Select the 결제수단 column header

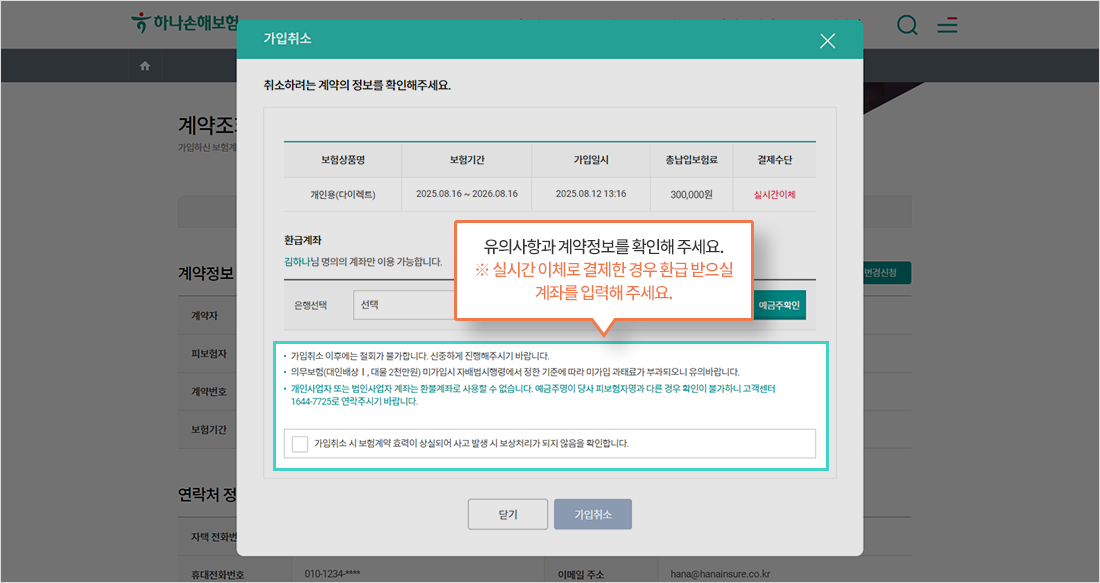point(774,160)
